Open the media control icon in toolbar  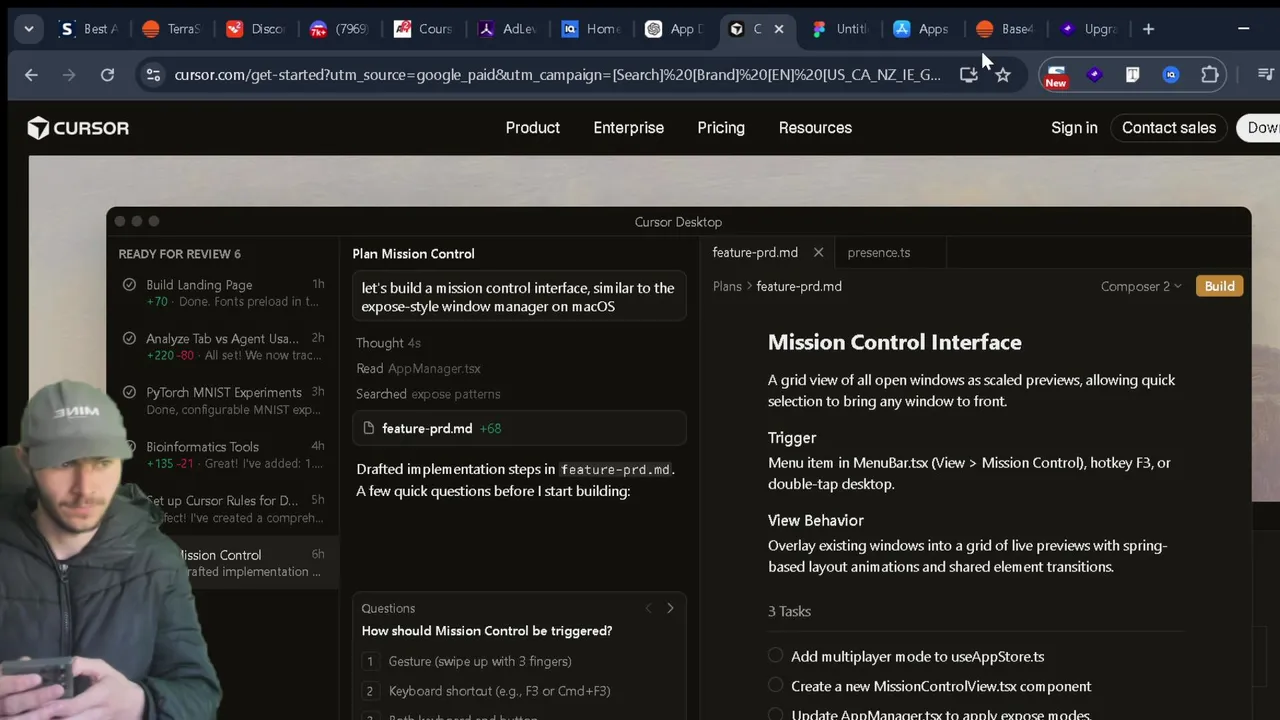click(1265, 75)
